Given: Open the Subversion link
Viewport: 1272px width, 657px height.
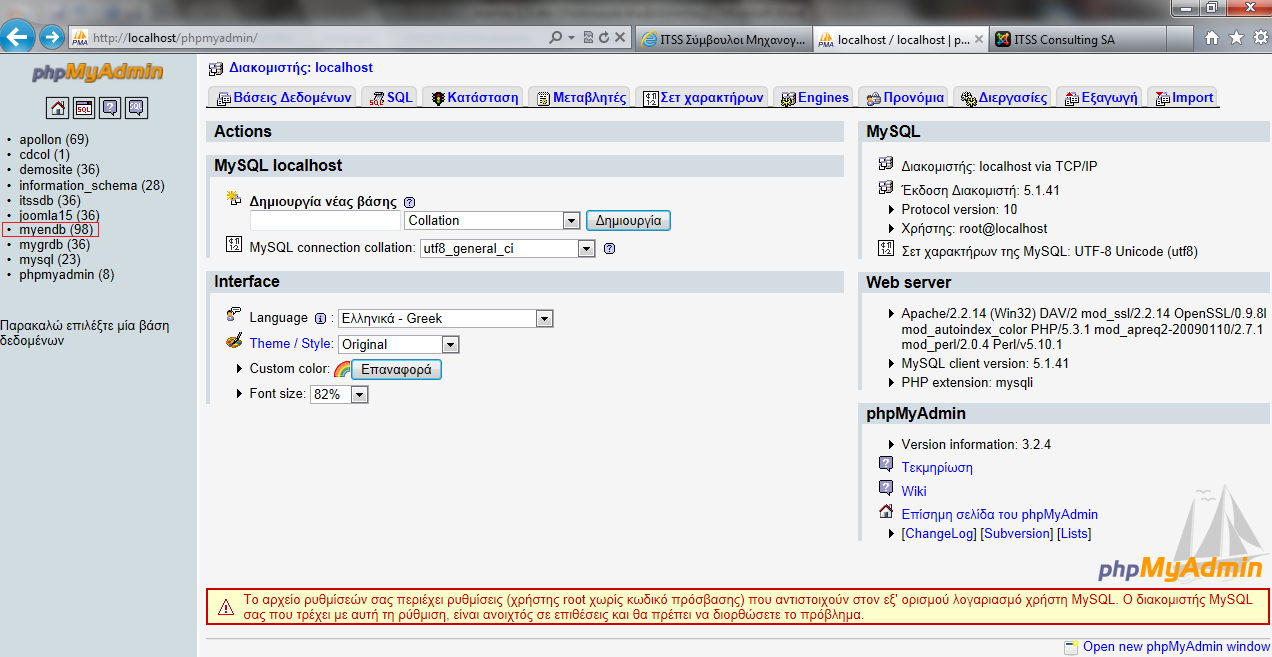Looking at the screenshot, I should [1017, 534].
